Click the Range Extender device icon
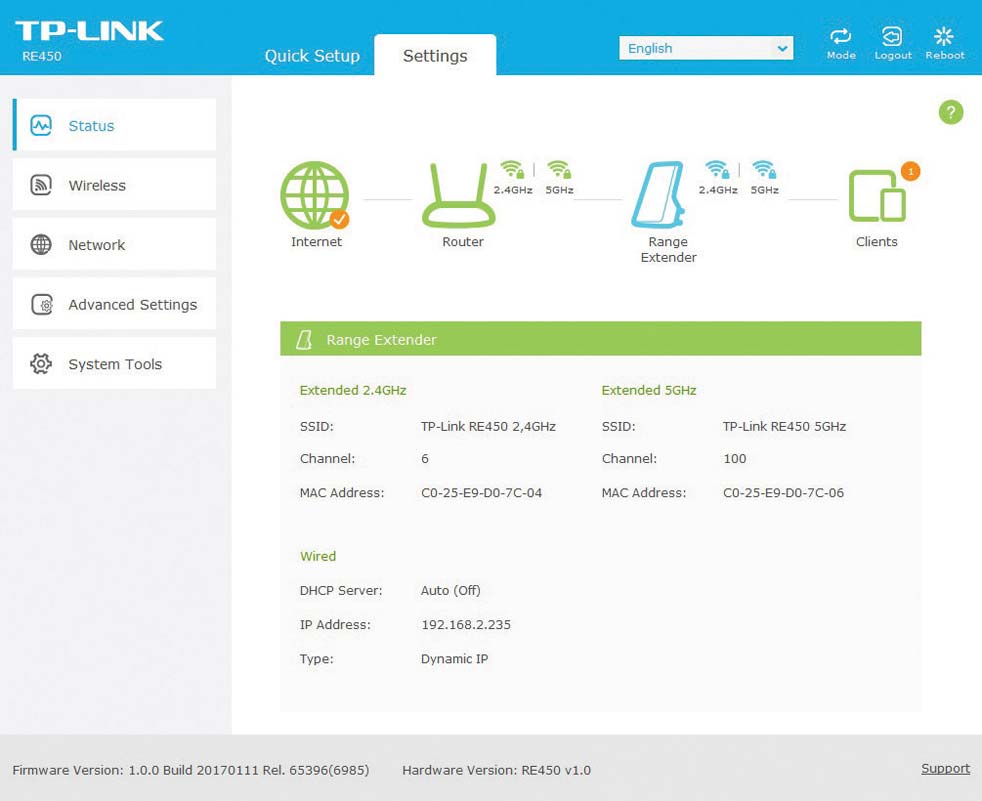 (x=658, y=195)
